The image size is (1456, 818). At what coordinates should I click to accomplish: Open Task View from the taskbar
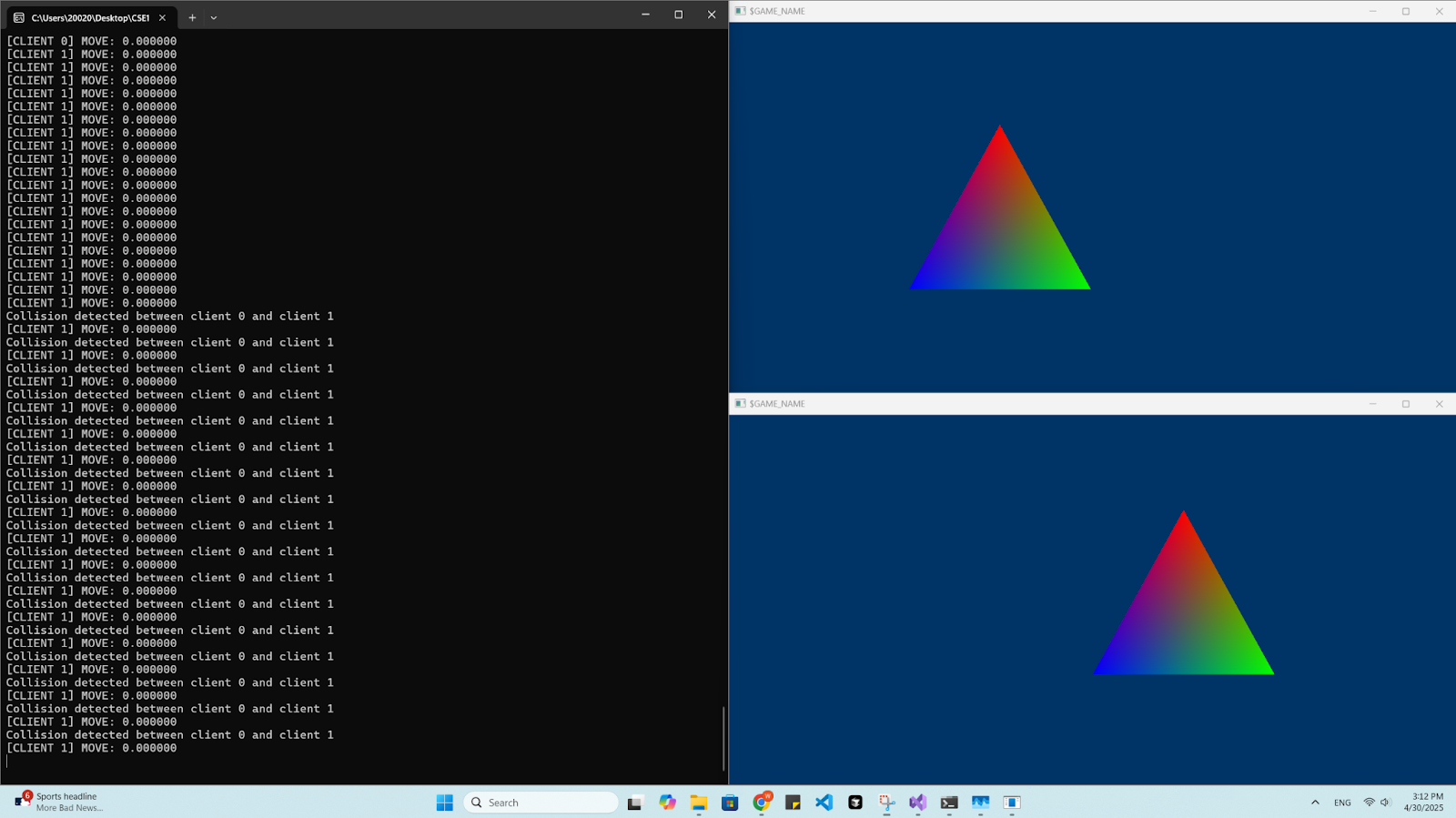(x=635, y=803)
